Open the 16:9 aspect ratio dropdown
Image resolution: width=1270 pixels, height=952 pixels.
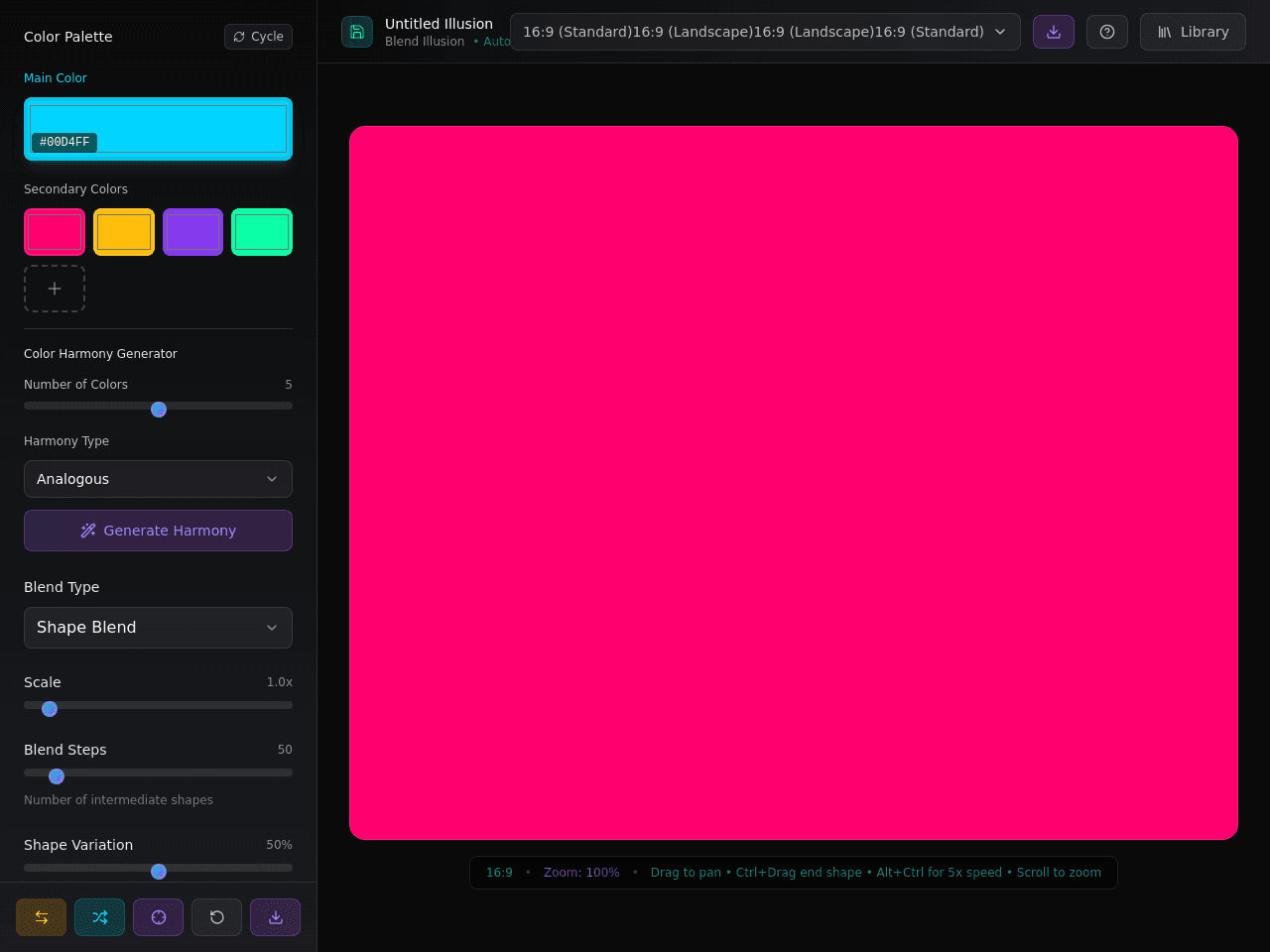click(x=765, y=32)
